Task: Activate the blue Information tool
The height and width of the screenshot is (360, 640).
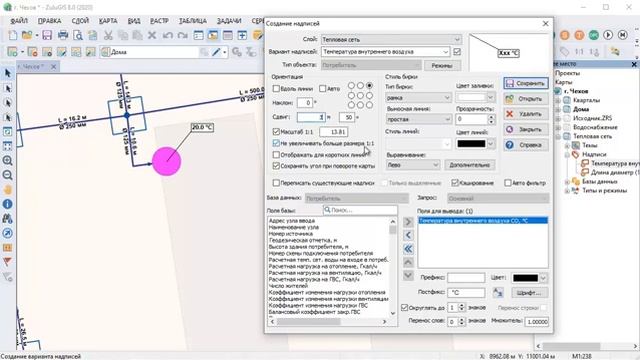Action: click(7, 204)
